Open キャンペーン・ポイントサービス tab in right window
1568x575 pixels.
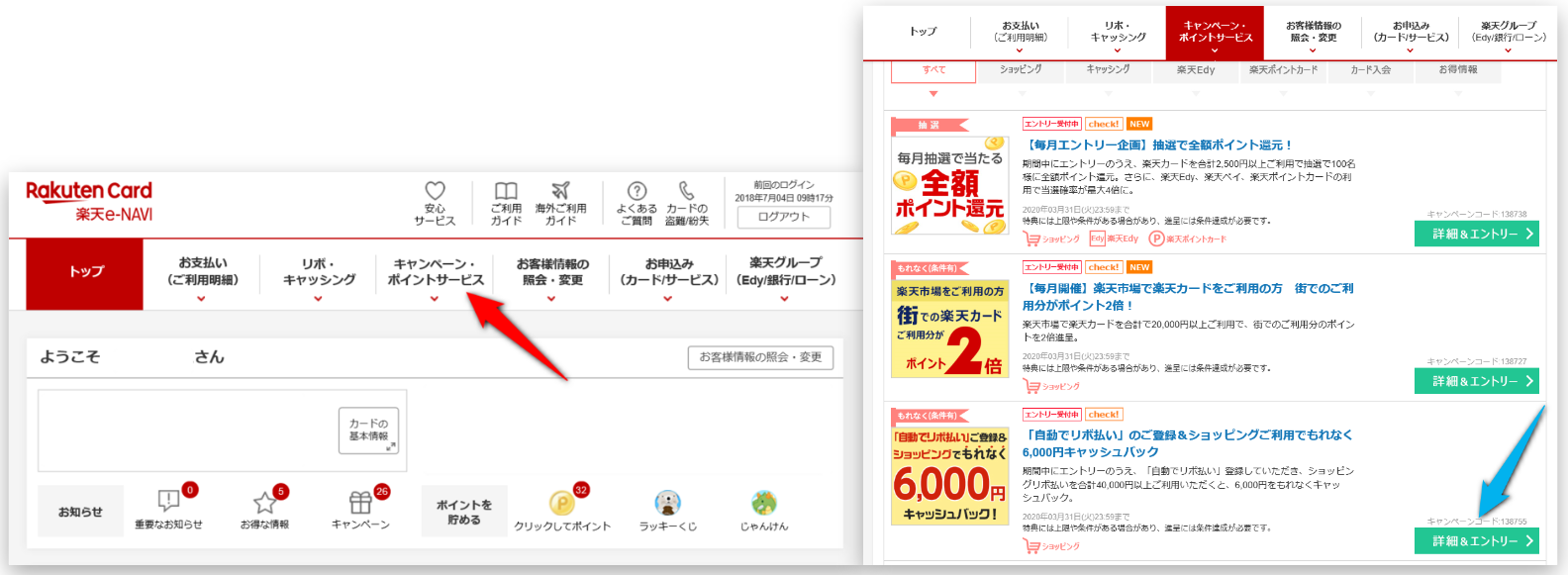pyautogui.click(x=1216, y=33)
